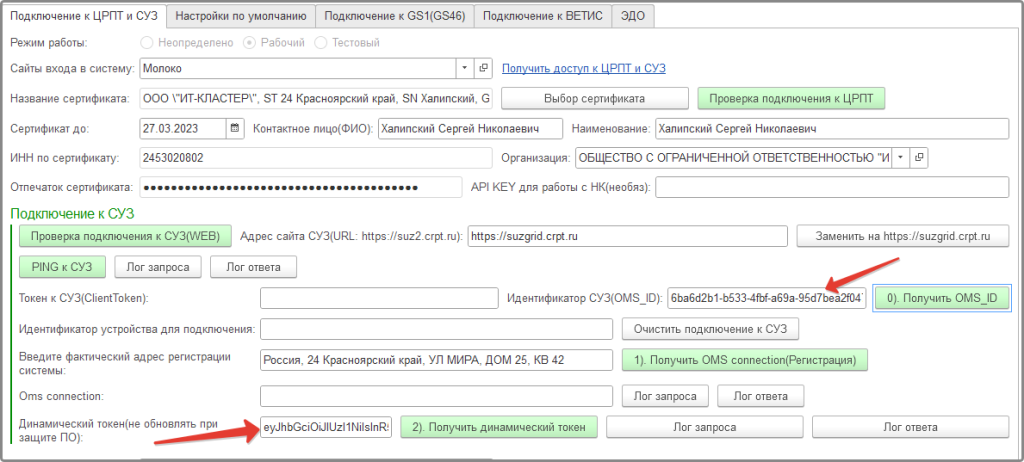Click the Динамический токен field
The width and height of the screenshot is (1024, 462).
point(326,427)
